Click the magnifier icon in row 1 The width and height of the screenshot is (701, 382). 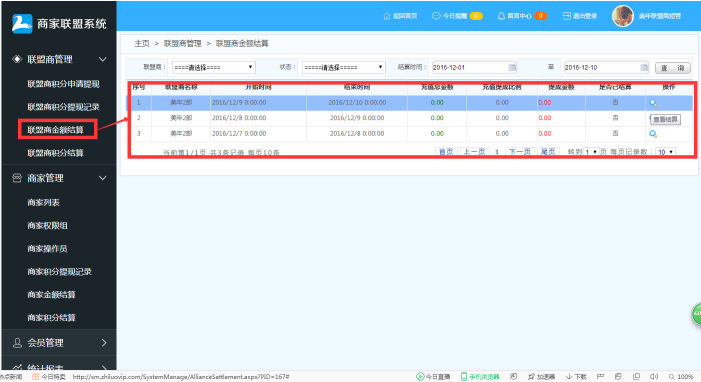pos(653,103)
